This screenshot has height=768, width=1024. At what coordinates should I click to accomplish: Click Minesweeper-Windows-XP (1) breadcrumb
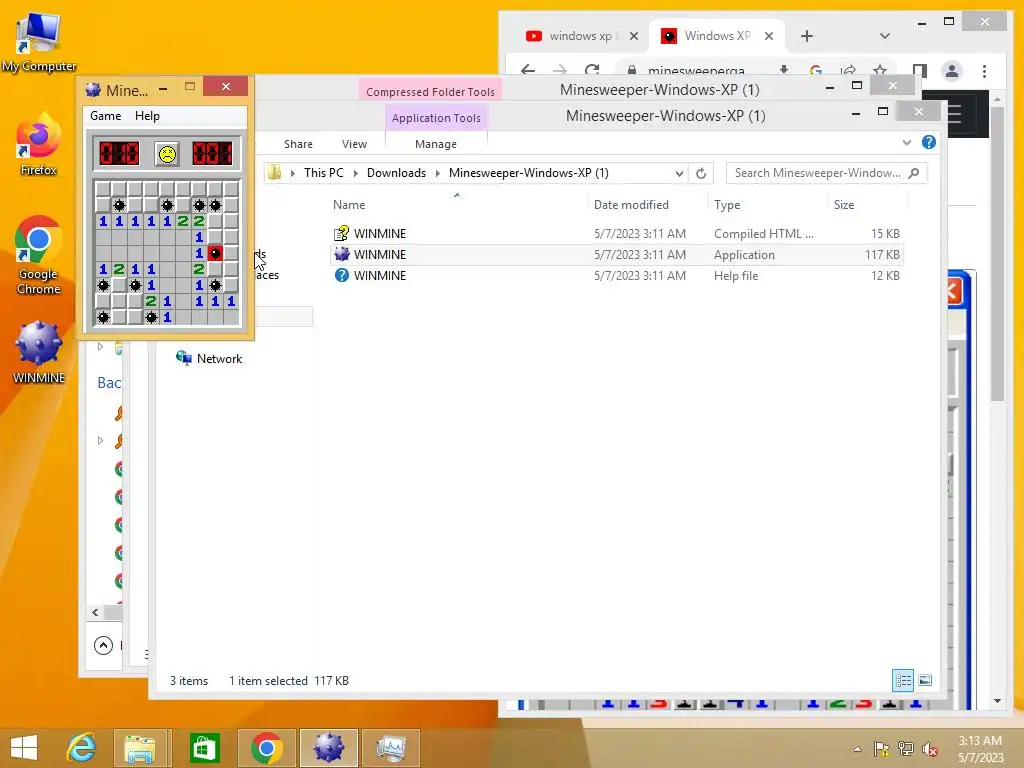[x=528, y=172]
